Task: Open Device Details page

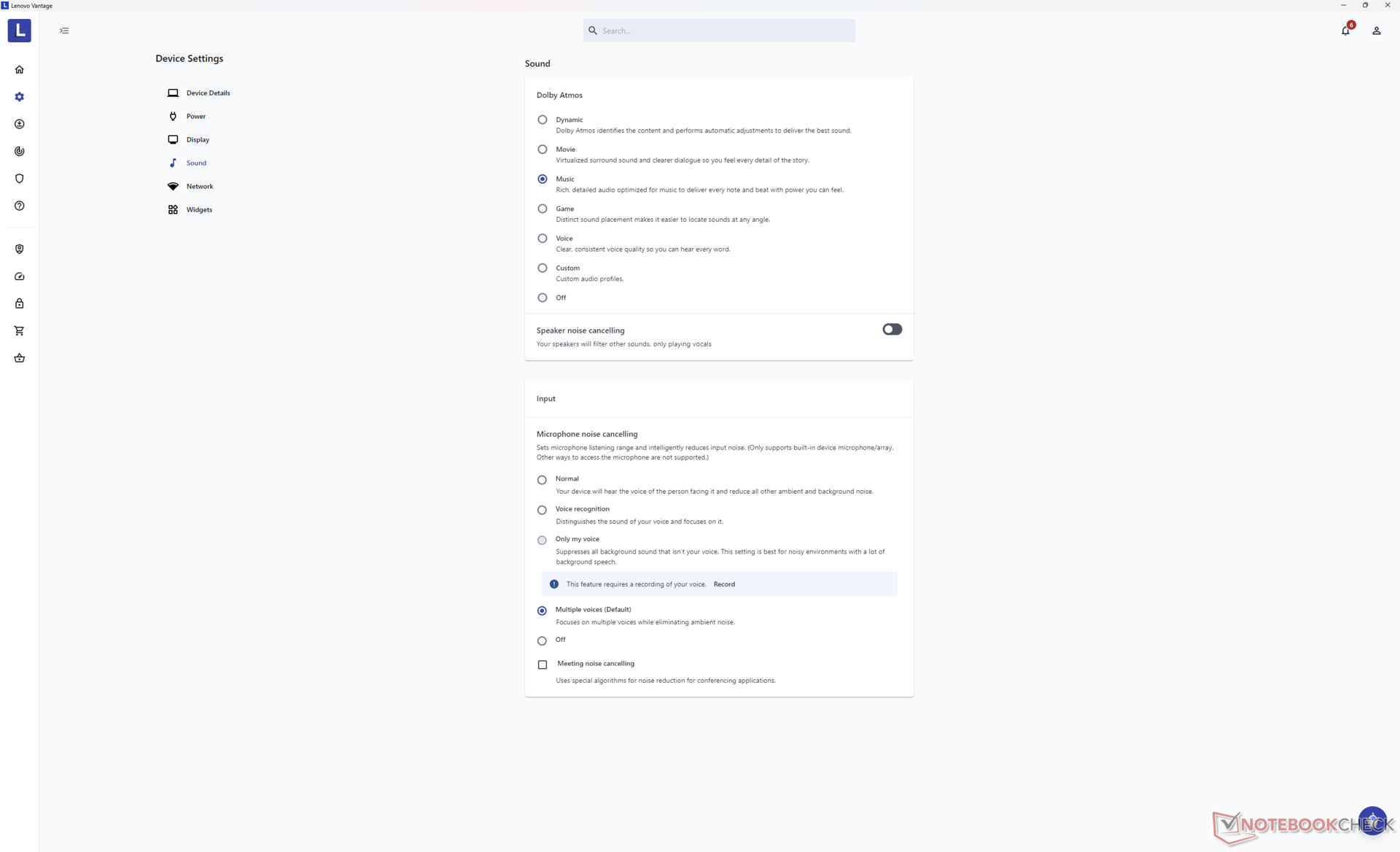Action: [x=207, y=93]
